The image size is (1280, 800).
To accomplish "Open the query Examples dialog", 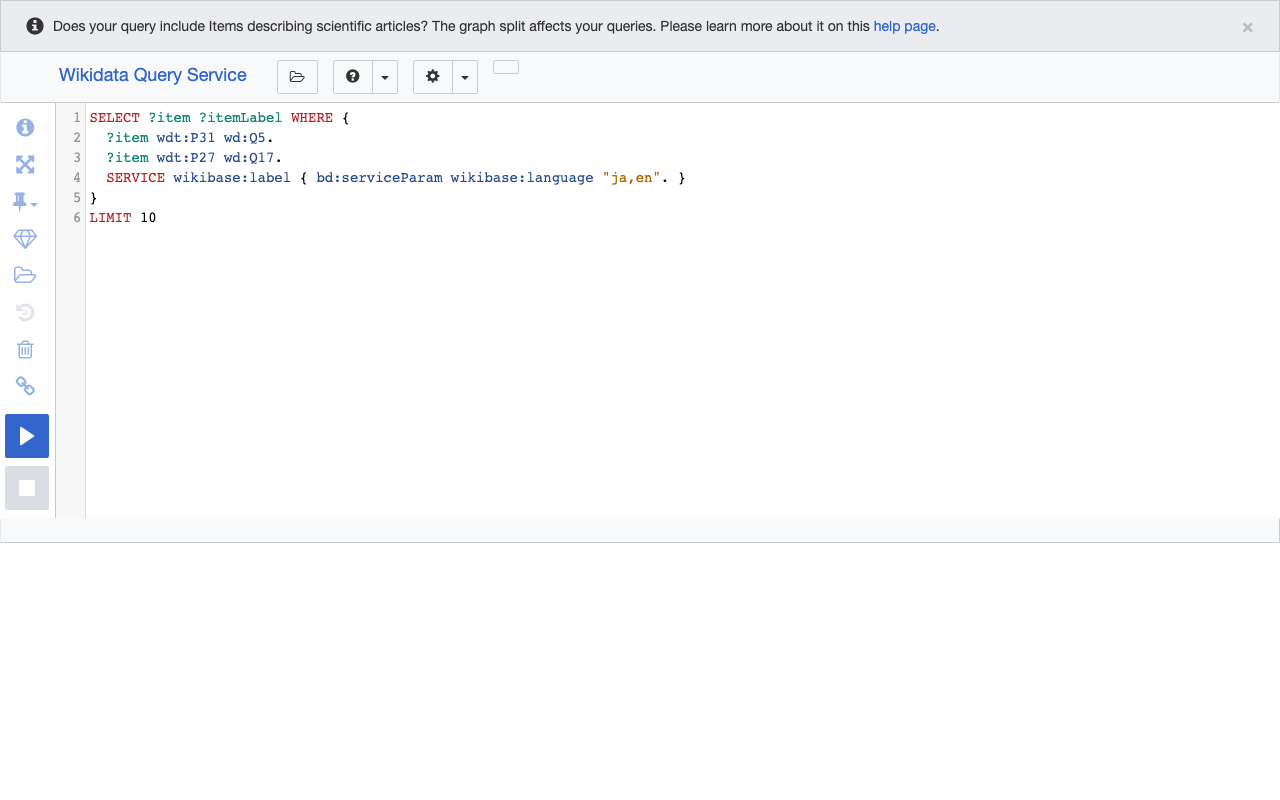I will [x=25, y=238].
